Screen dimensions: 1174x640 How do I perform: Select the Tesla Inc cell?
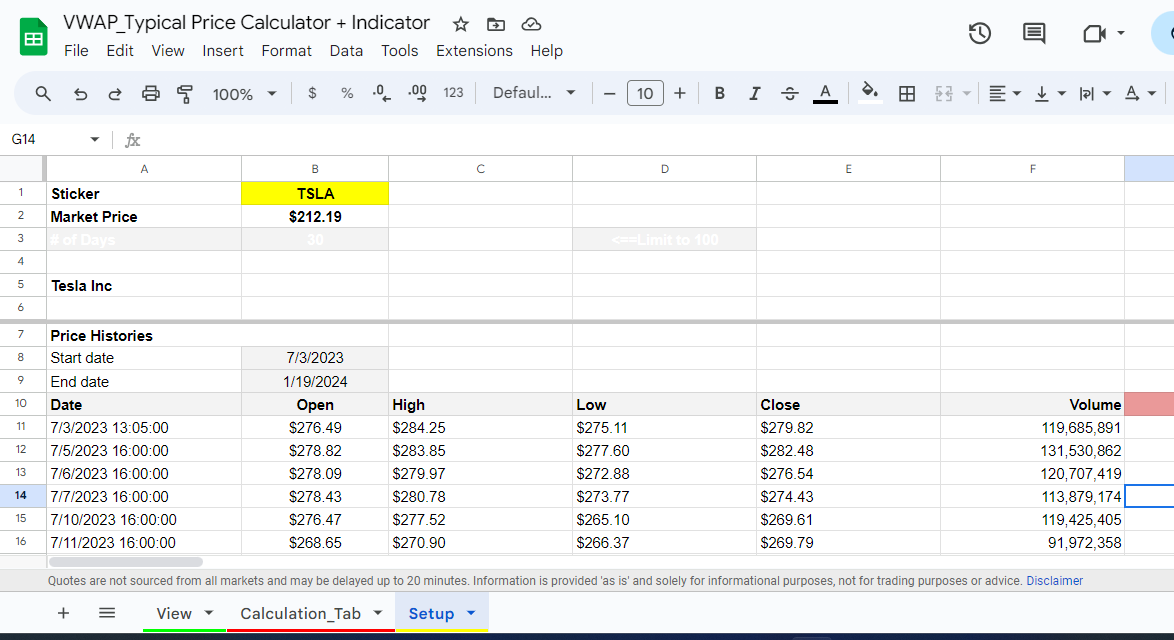click(144, 285)
